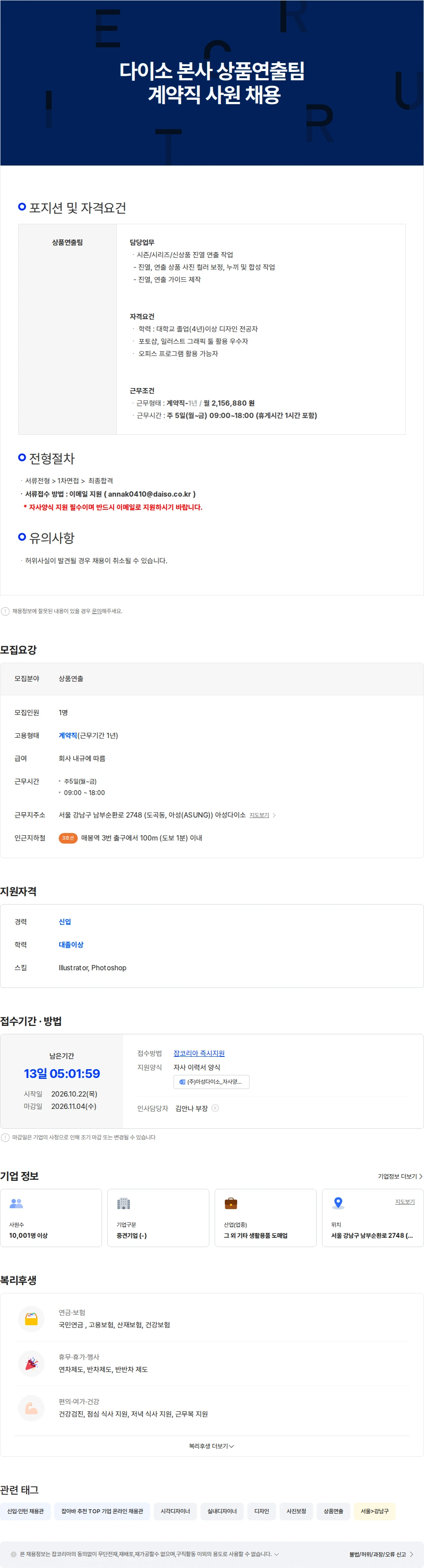
Task: Select the 디자인 tag
Action: [261, 1511]
